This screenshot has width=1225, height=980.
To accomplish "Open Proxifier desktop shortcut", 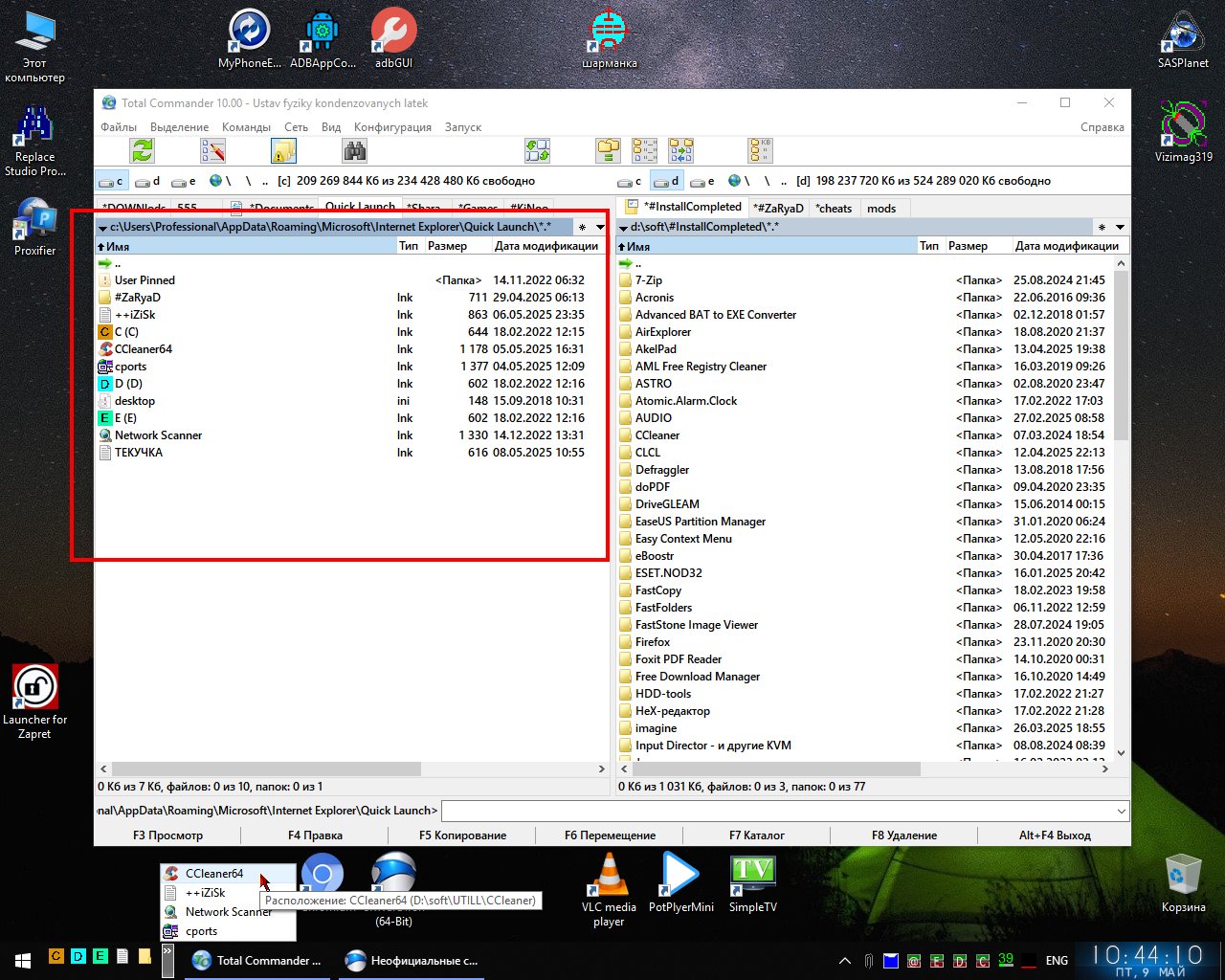I will click(35, 227).
